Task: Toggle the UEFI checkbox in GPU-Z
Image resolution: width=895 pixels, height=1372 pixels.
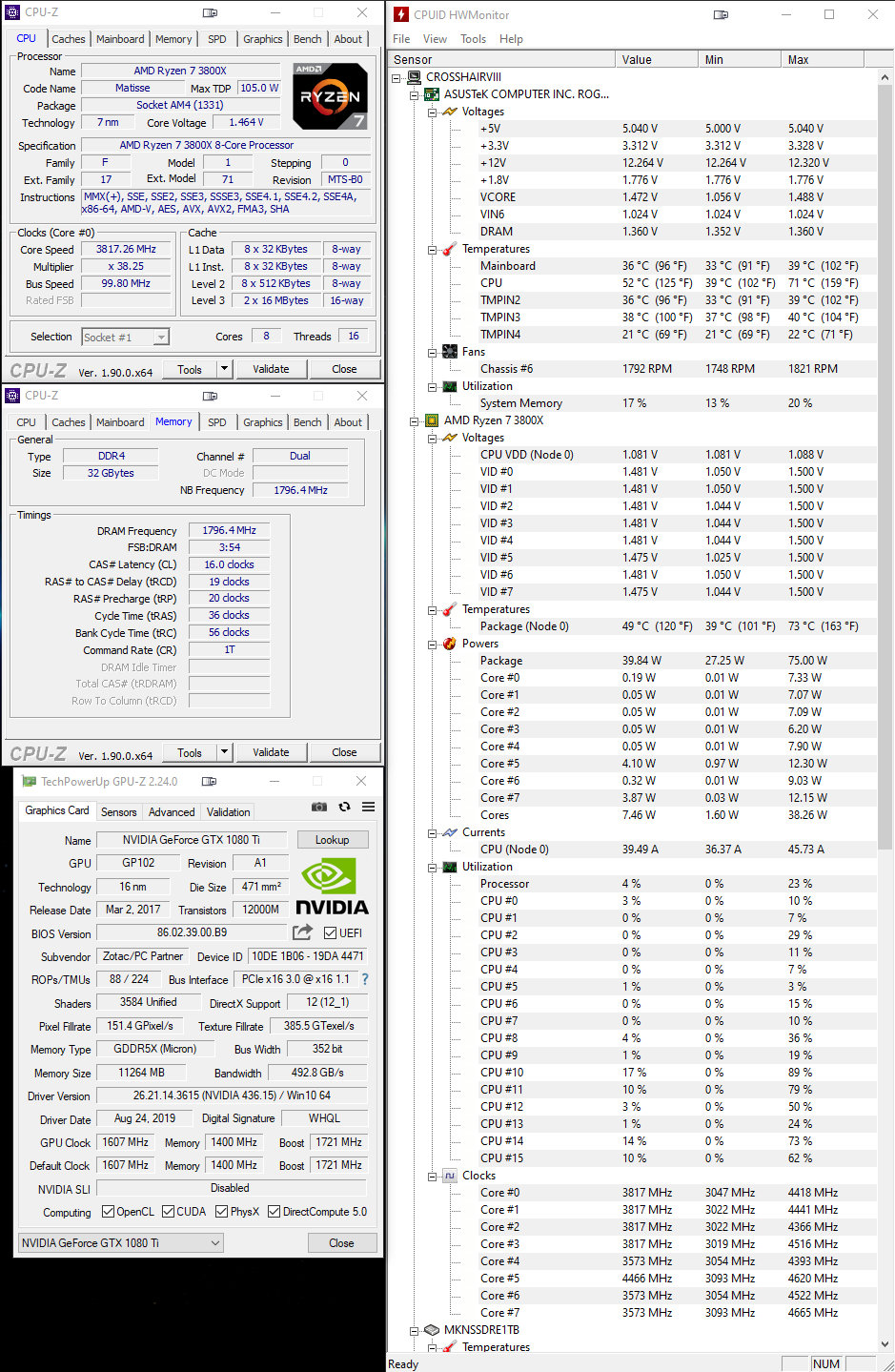Action: (330, 932)
